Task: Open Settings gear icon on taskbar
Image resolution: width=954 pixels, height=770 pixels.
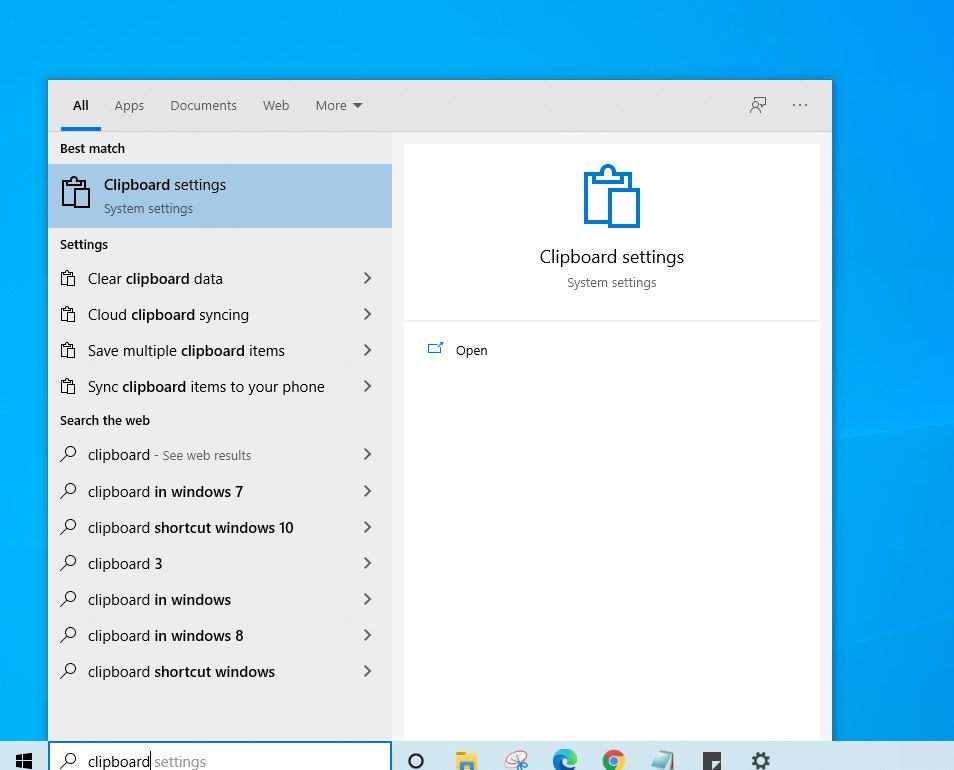Action: [x=761, y=760]
